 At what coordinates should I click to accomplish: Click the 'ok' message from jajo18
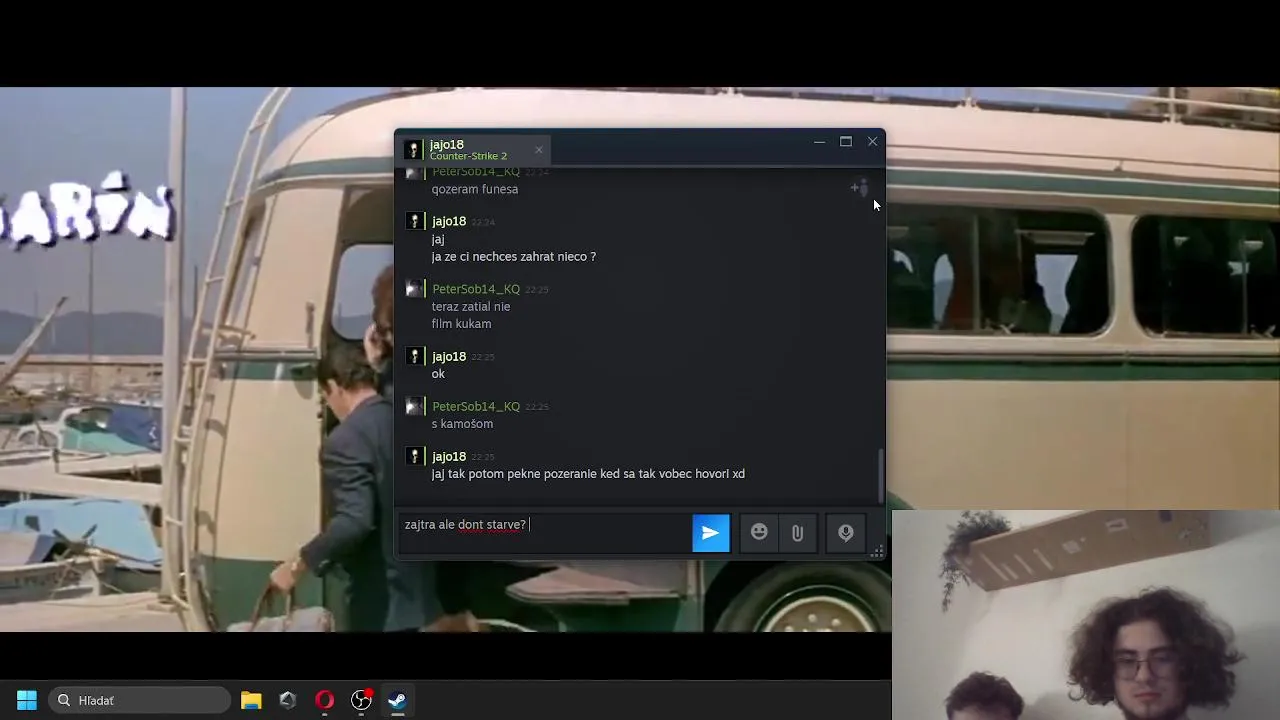pos(438,374)
